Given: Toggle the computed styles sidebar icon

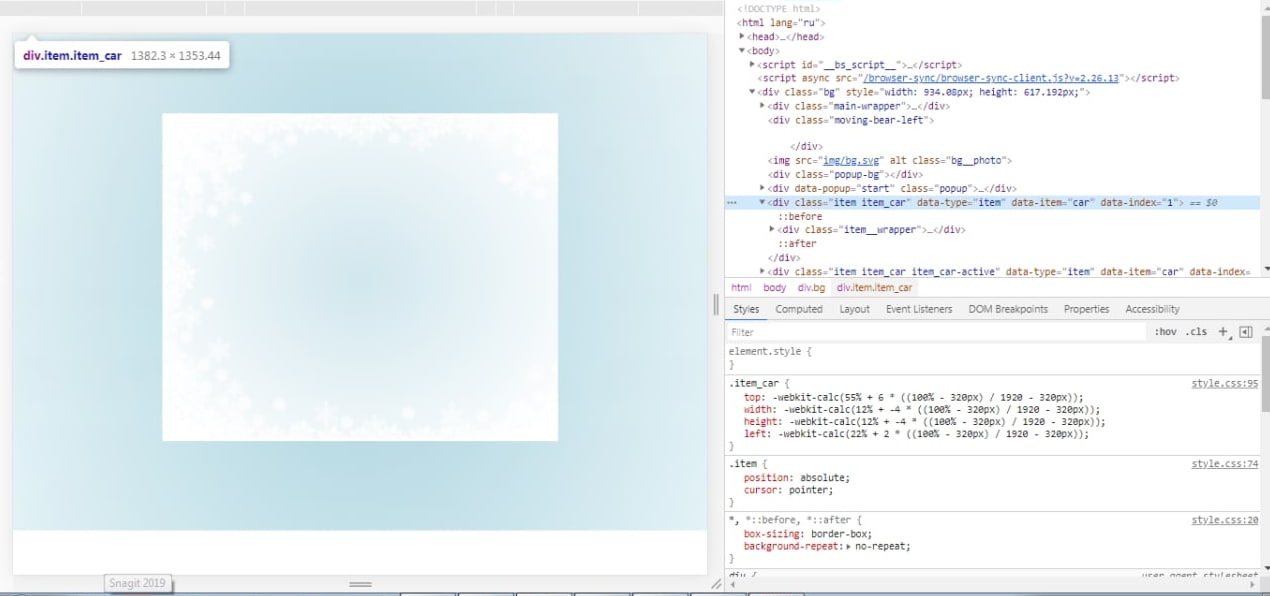Looking at the screenshot, I should [x=1245, y=332].
